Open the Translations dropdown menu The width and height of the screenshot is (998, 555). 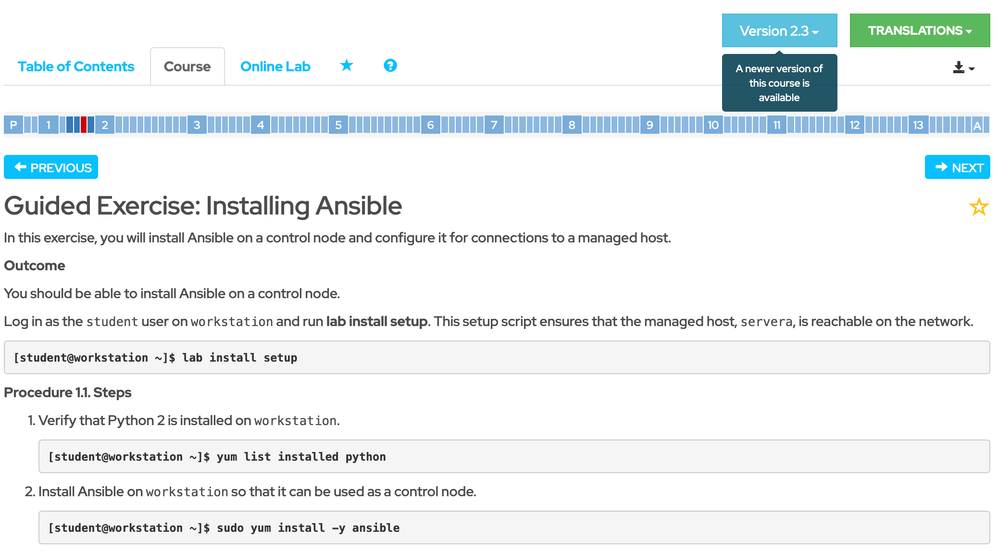click(919, 31)
